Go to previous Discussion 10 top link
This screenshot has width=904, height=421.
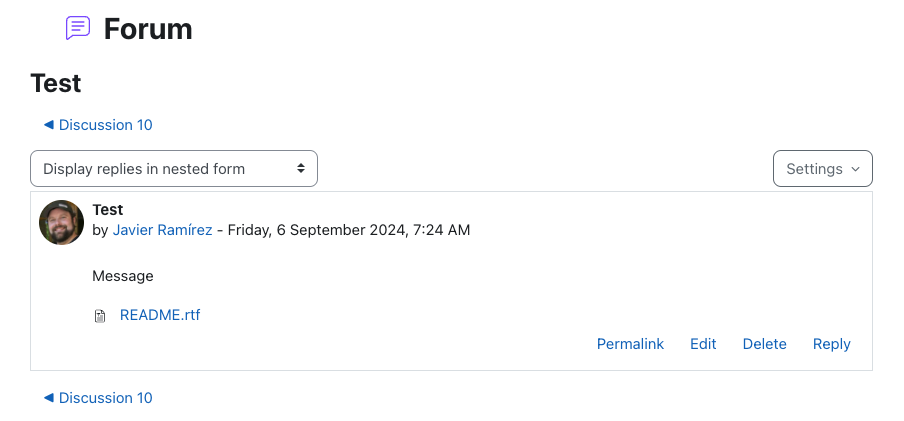click(x=98, y=125)
